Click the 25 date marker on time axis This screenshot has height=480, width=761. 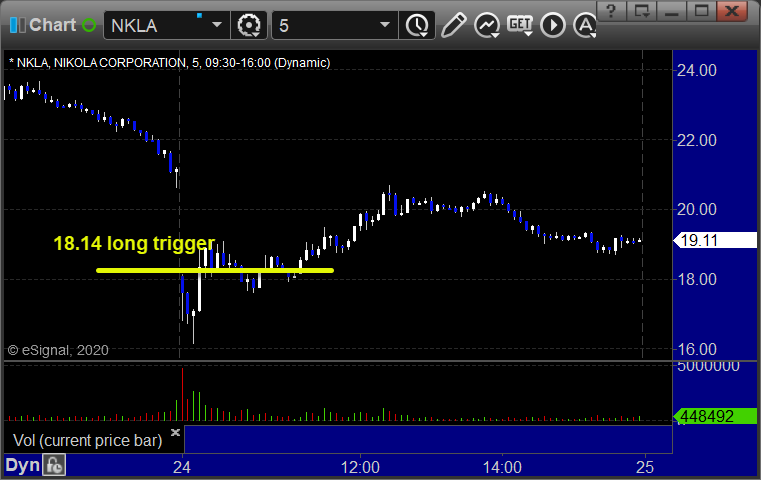(x=645, y=467)
